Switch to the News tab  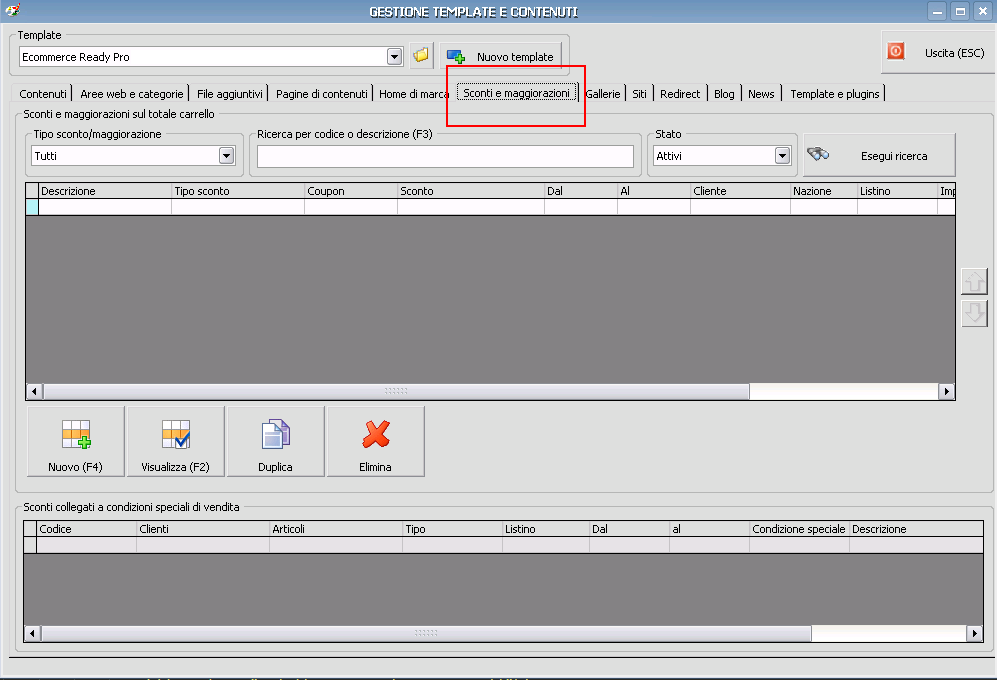[761, 94]
